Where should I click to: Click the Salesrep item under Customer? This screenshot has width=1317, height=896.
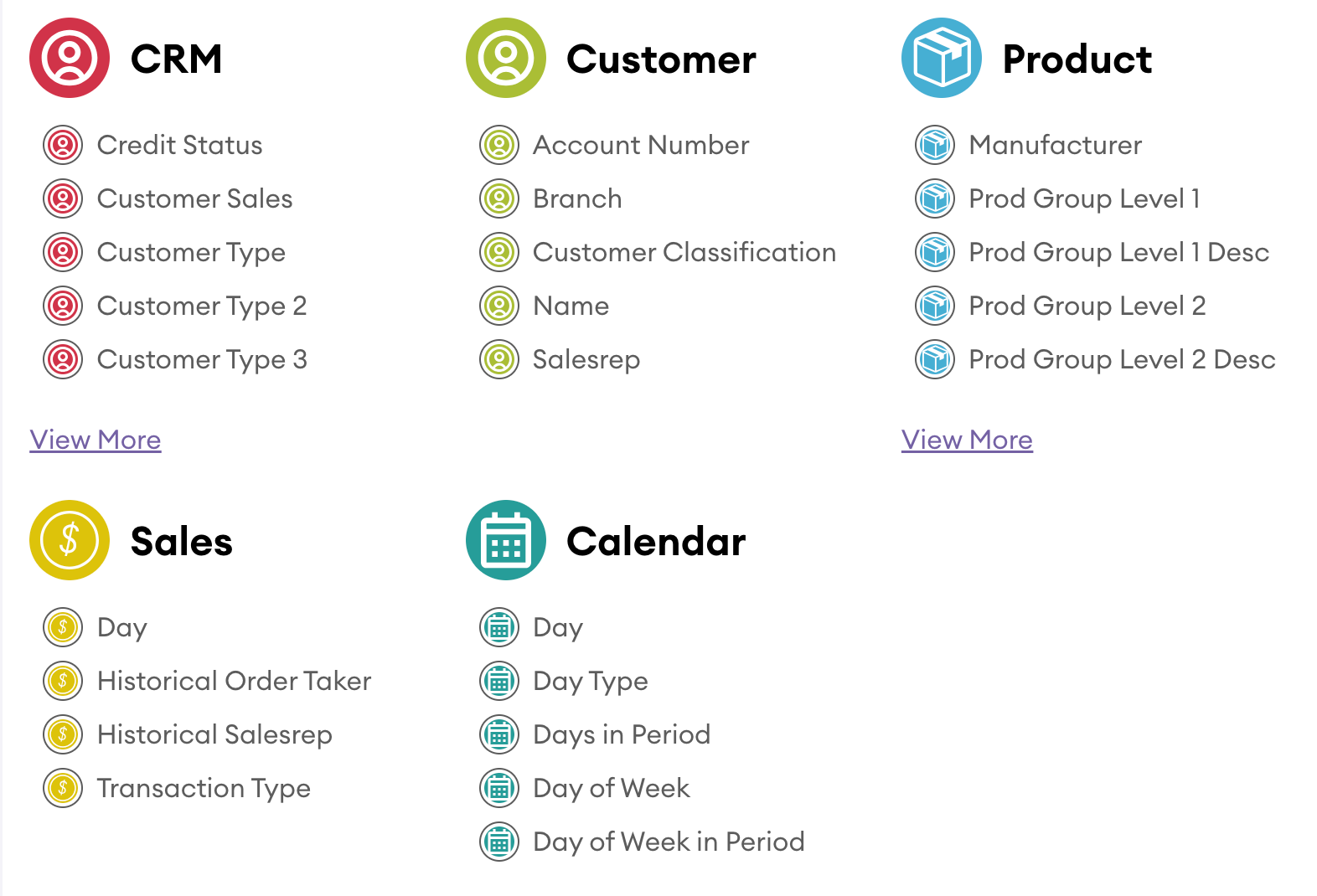click(586, 359)
